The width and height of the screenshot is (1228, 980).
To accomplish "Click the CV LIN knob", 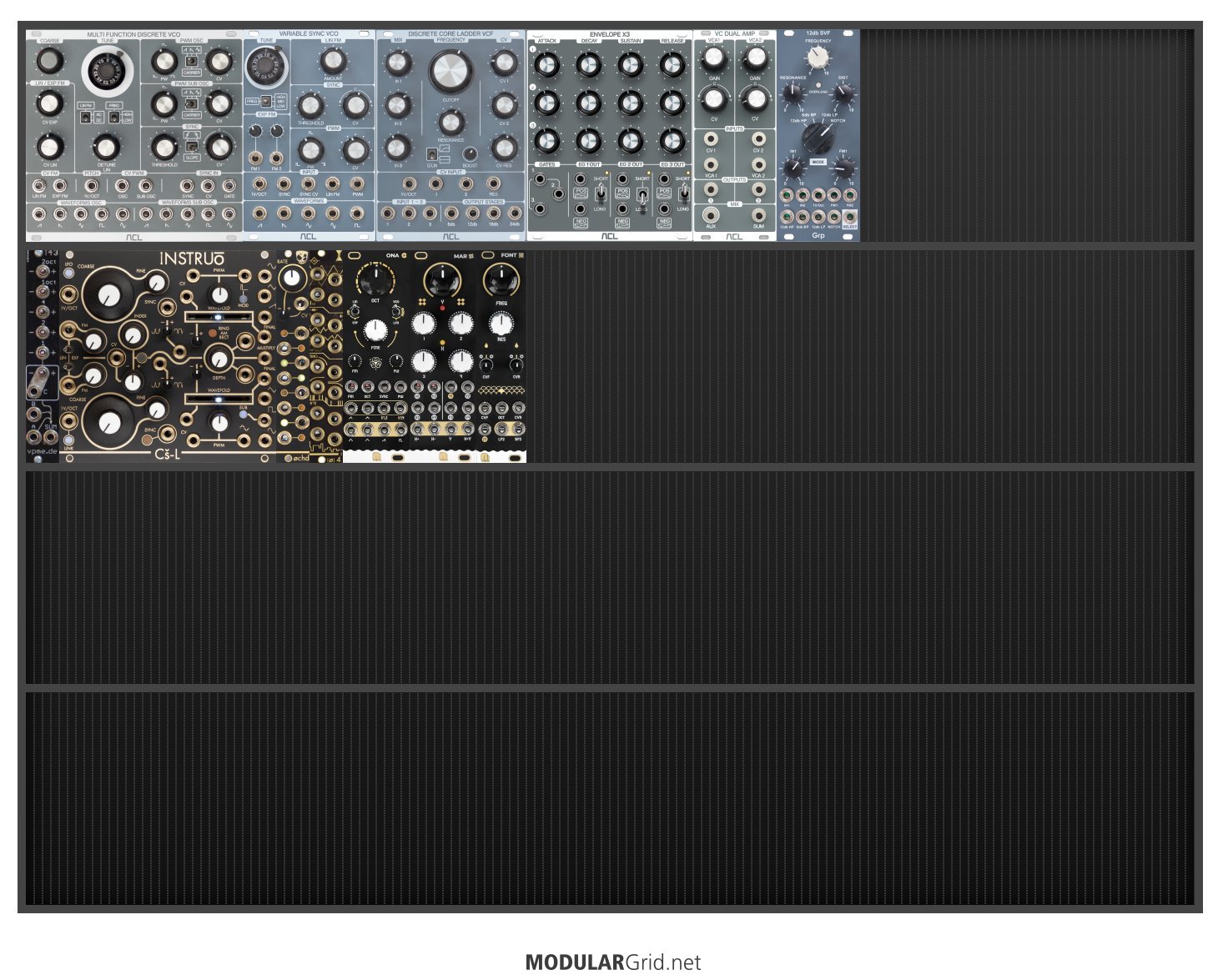I will [49, 148].
